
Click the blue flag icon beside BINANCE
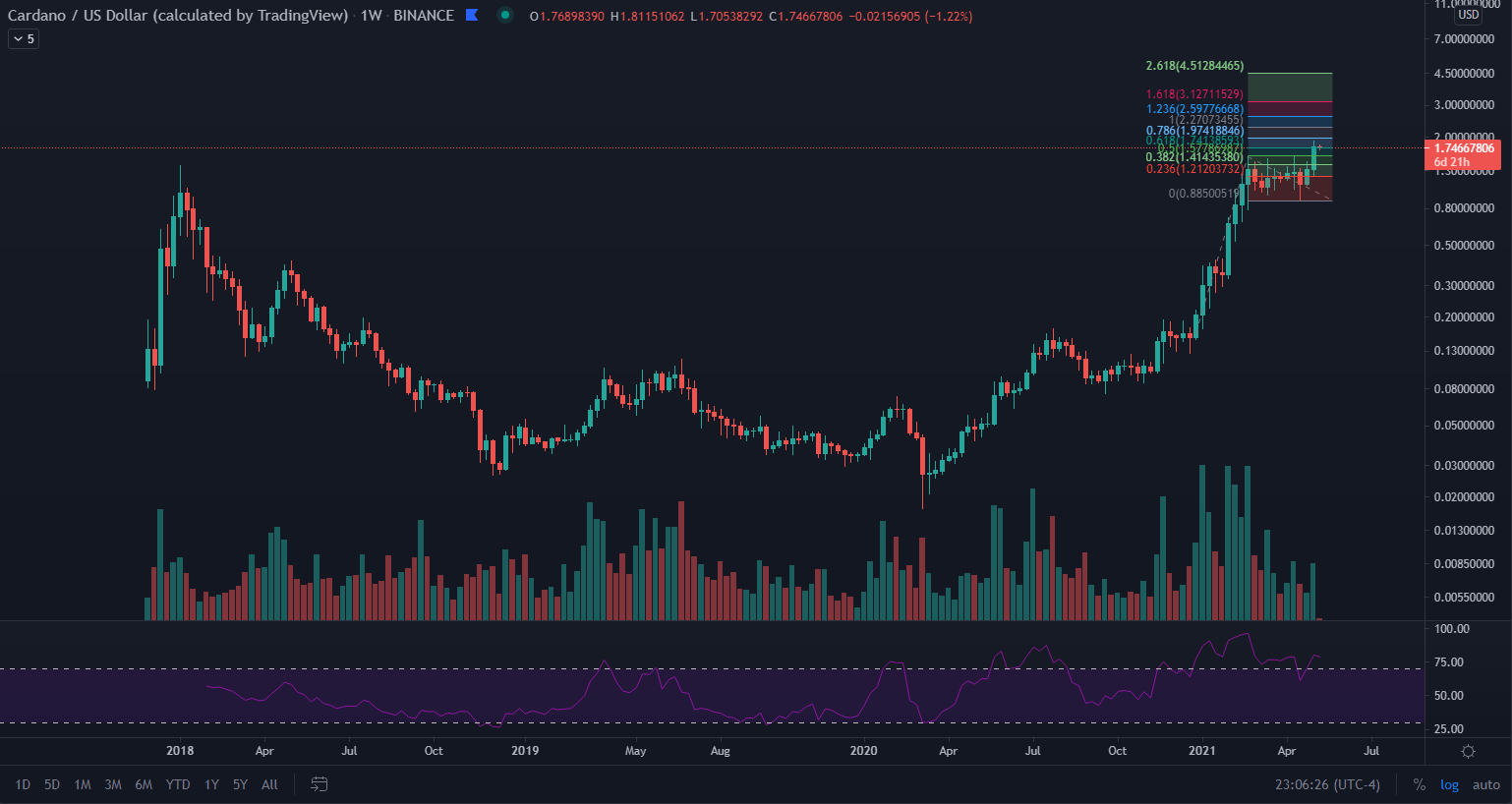pyautogui.click(x=472, y=15)
